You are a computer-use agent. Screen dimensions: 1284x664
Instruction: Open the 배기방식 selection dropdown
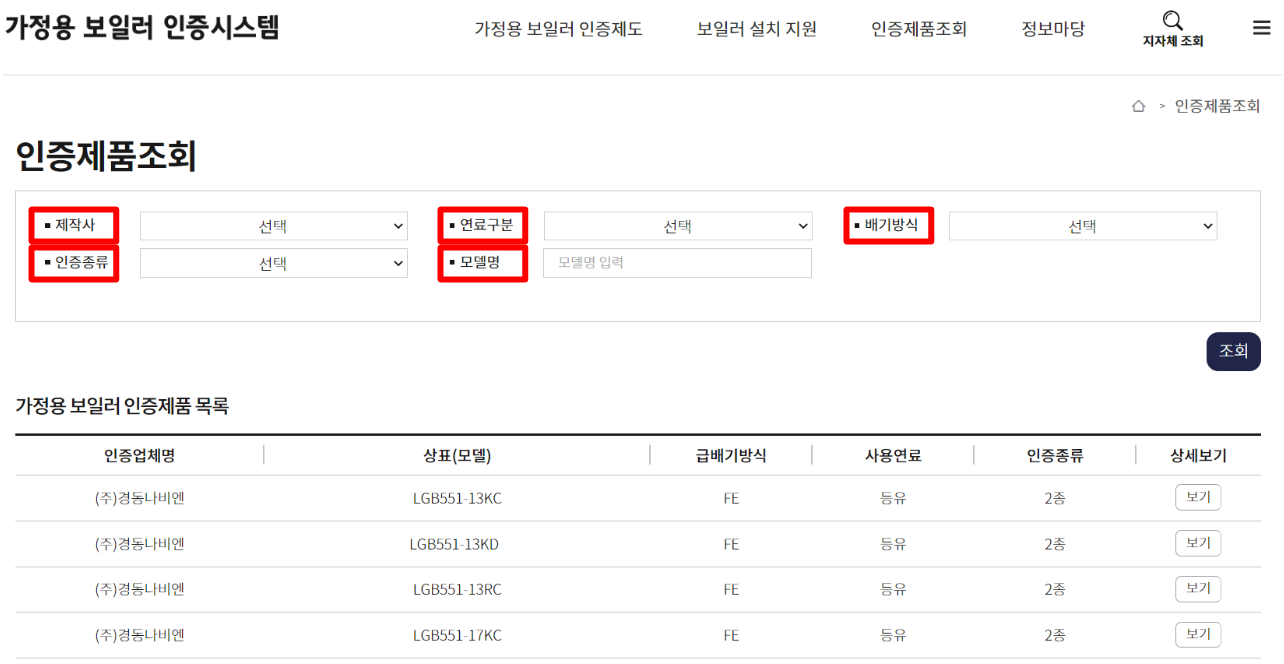pos(1083,225)
